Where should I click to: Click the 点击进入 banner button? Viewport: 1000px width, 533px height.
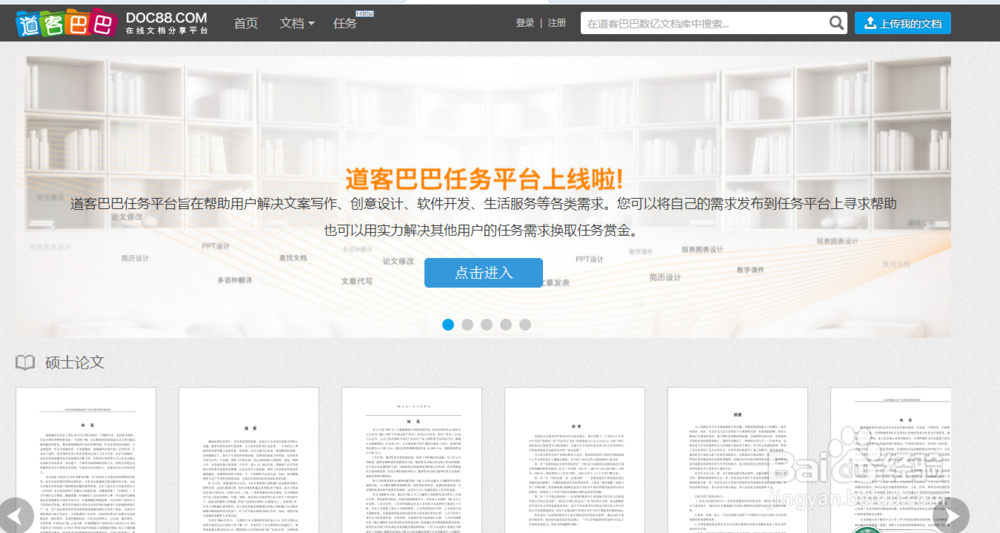tap(483, 273)
